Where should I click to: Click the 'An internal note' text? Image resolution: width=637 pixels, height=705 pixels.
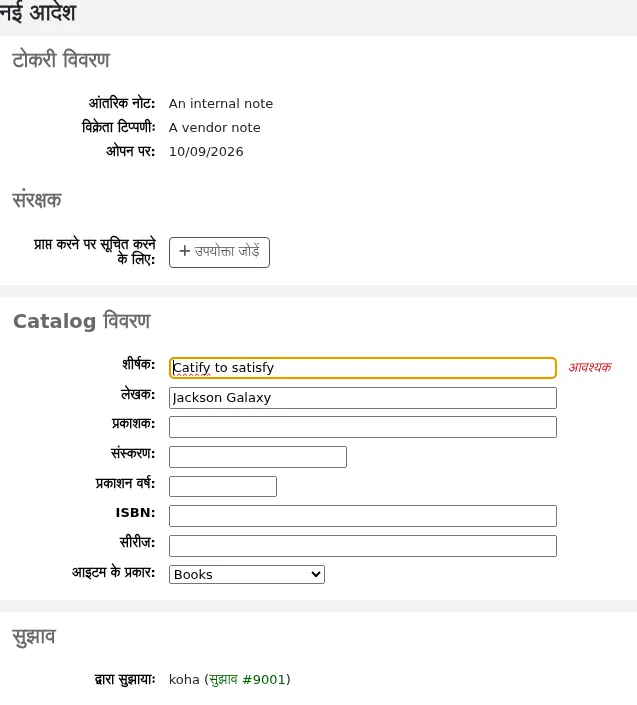tap(221, 103)
